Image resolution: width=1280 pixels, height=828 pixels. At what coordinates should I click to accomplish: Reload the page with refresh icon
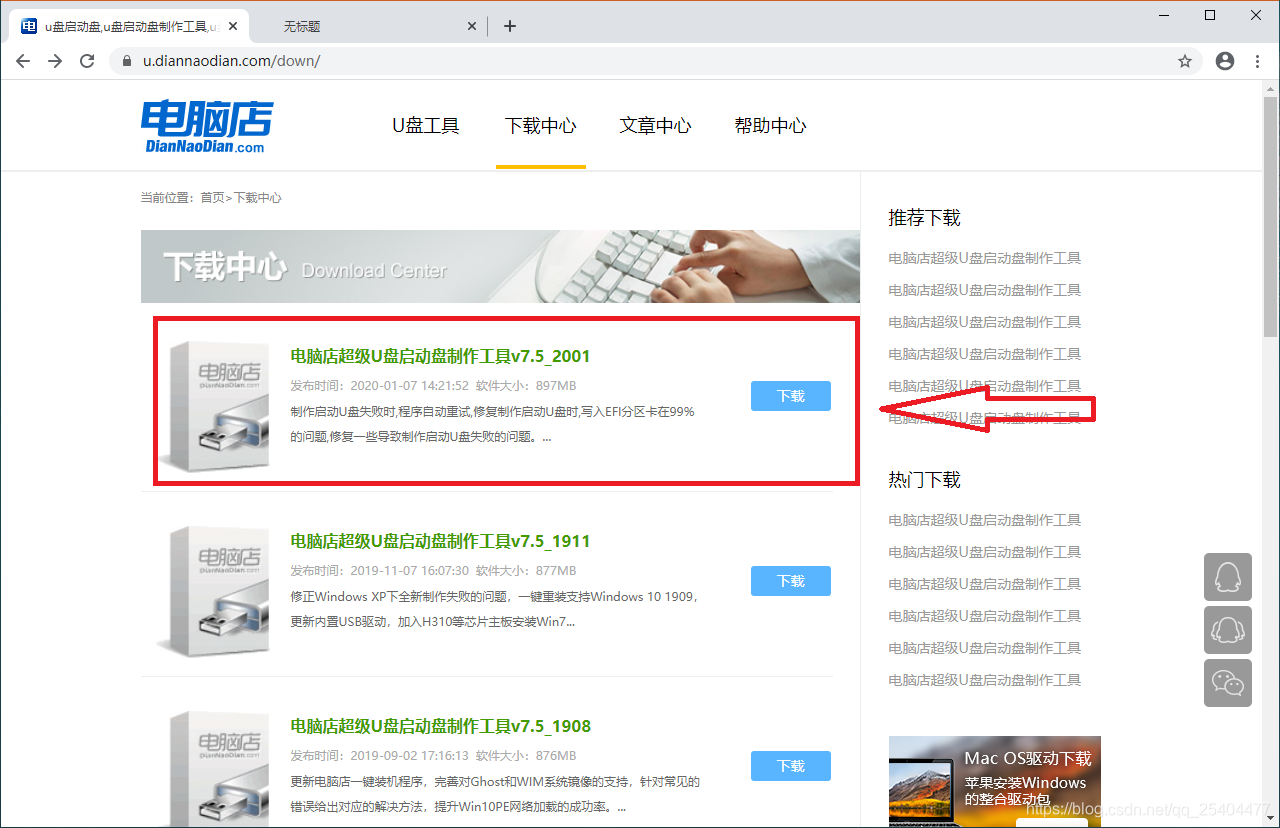click(x=87, y=61)
